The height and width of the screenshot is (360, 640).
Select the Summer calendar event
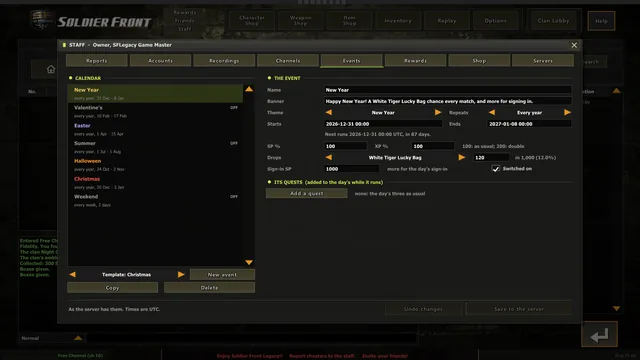pos(155,147)
